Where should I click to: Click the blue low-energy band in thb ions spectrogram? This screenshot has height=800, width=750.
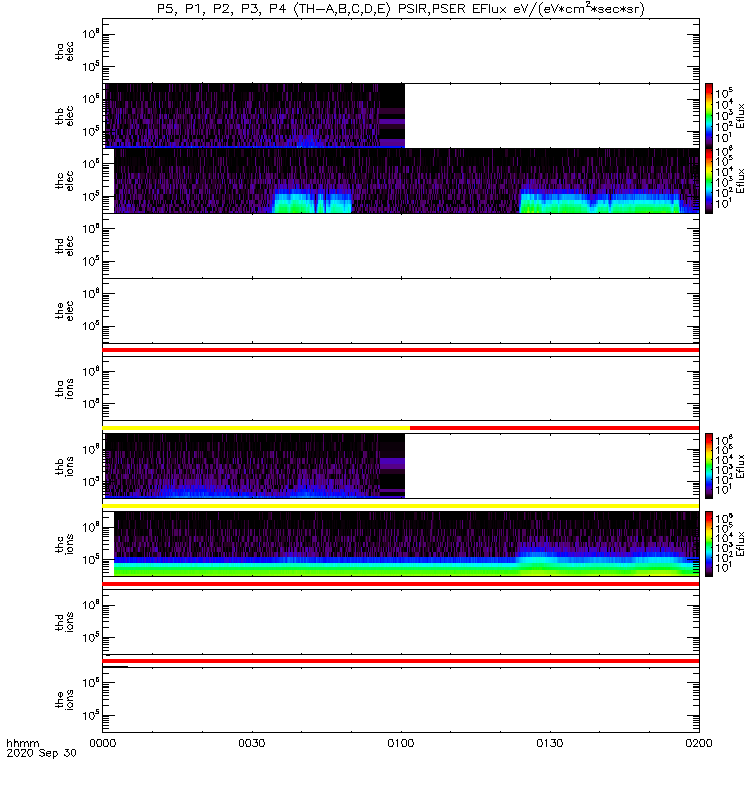tap(255, 492)
